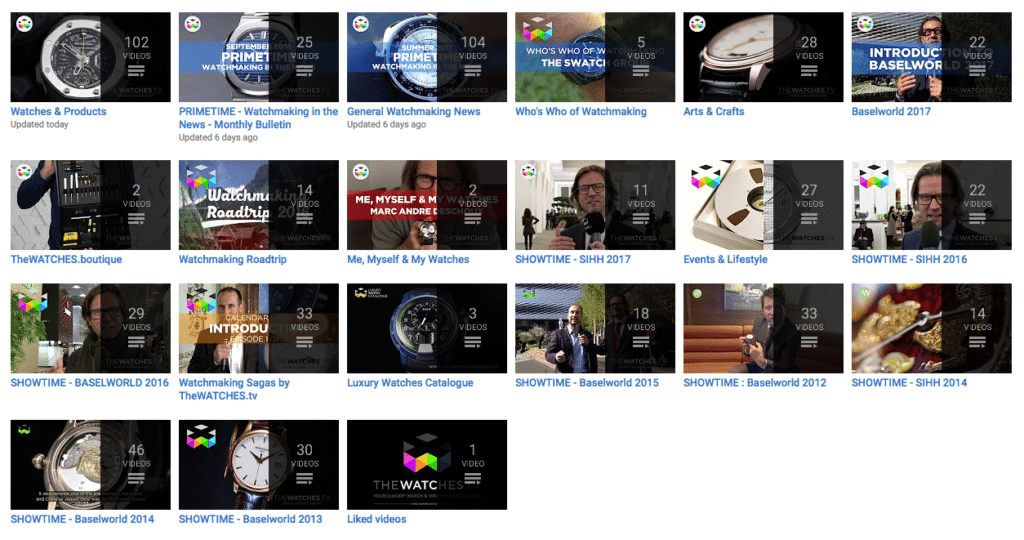
Task: Click the Liked videos thumbnail with 1 video
Action: [426, 465]
